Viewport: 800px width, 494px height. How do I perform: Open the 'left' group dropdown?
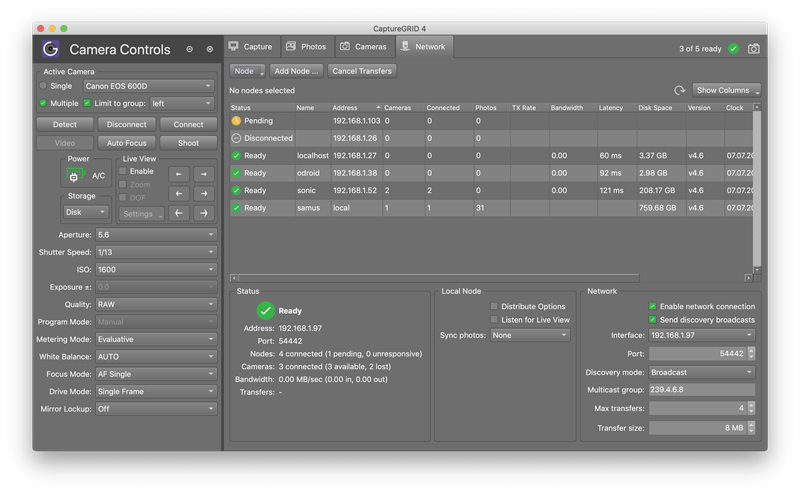pos(182,103)
